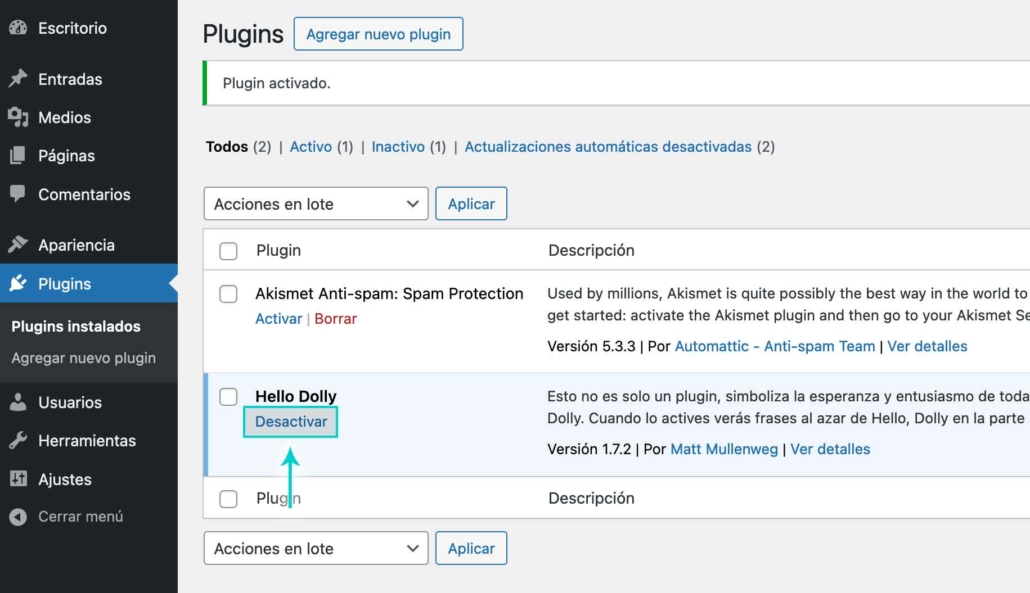Click the top Aplicar button

click(471, 204)
